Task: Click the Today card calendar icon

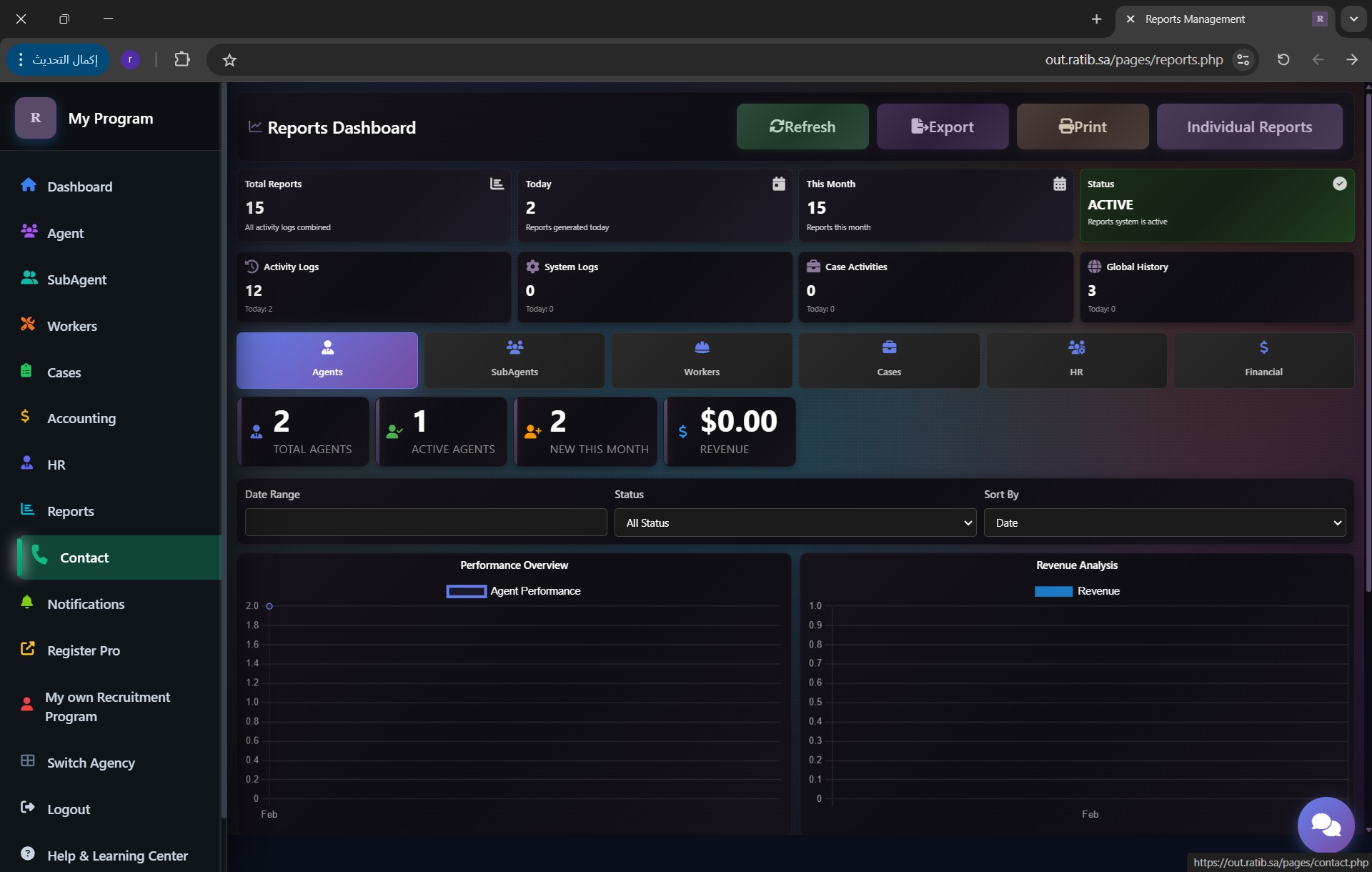Action: pyautogui.click(x=779, y=184)
